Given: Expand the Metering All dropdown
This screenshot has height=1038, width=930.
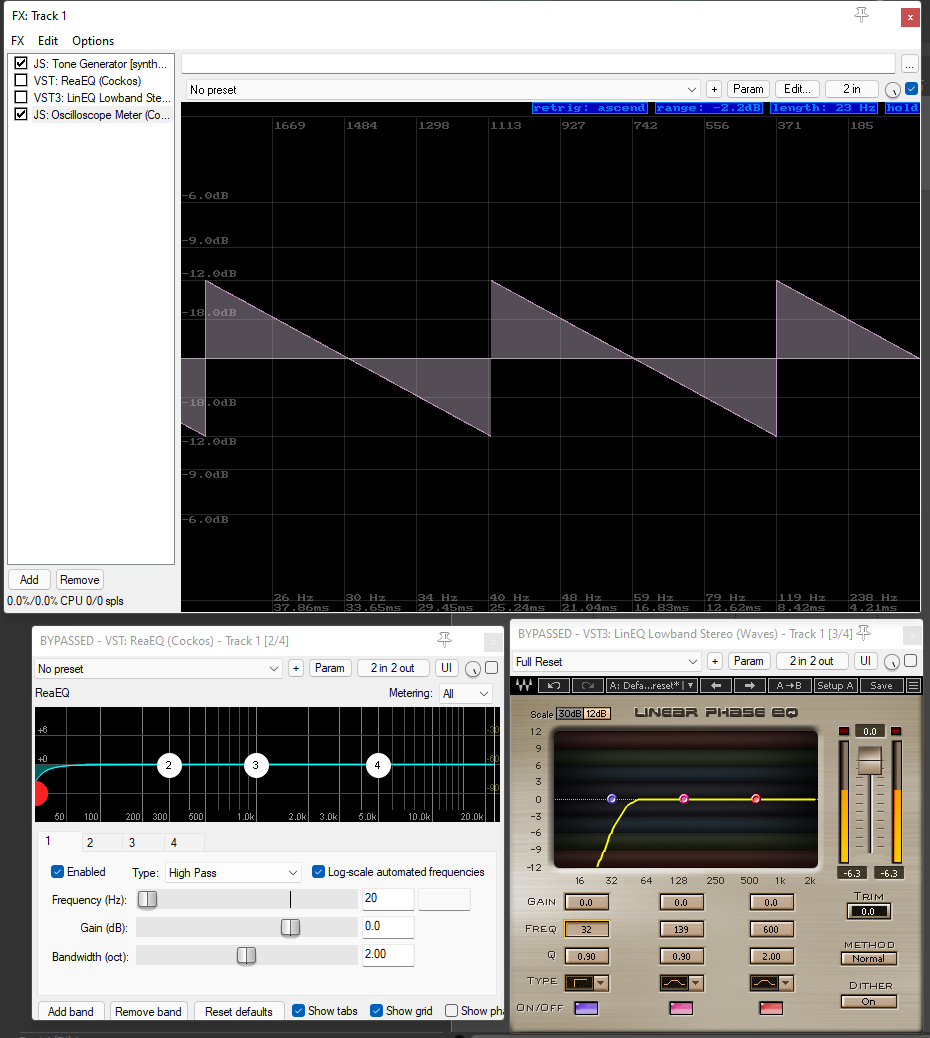Looking at the screenshot, I should pyautogui.click(x=466, y=693).
